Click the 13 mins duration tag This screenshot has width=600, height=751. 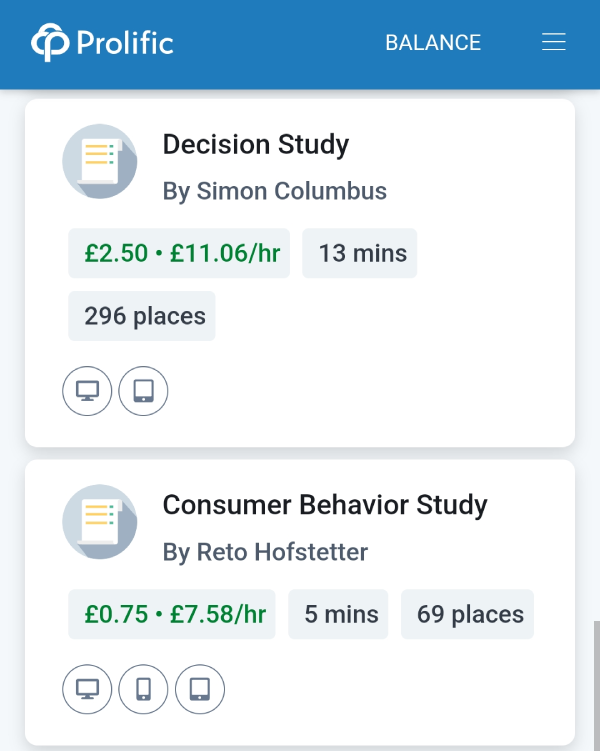click(x=360, y=254)
